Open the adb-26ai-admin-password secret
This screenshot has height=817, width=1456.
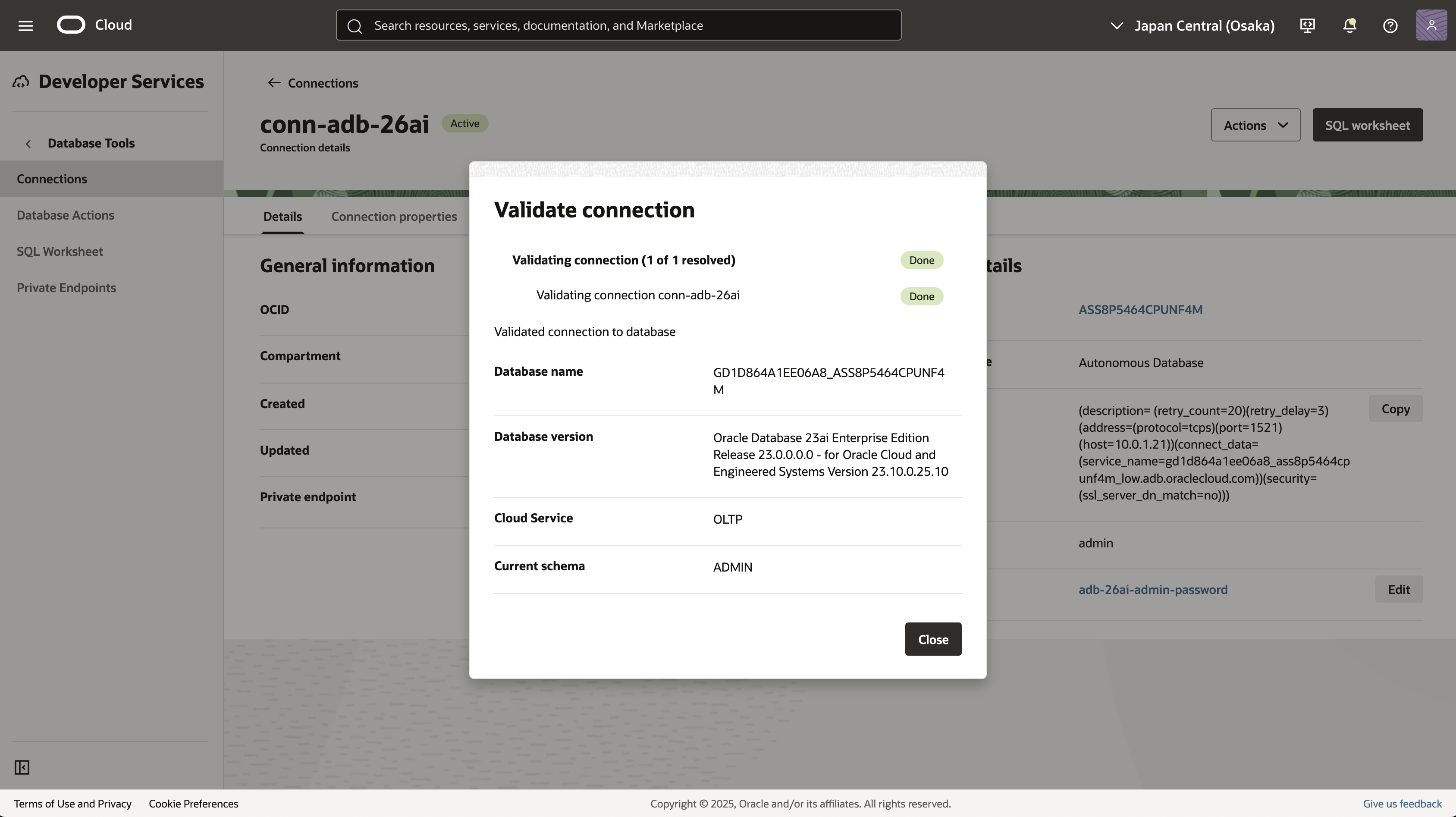[1153, 589]
